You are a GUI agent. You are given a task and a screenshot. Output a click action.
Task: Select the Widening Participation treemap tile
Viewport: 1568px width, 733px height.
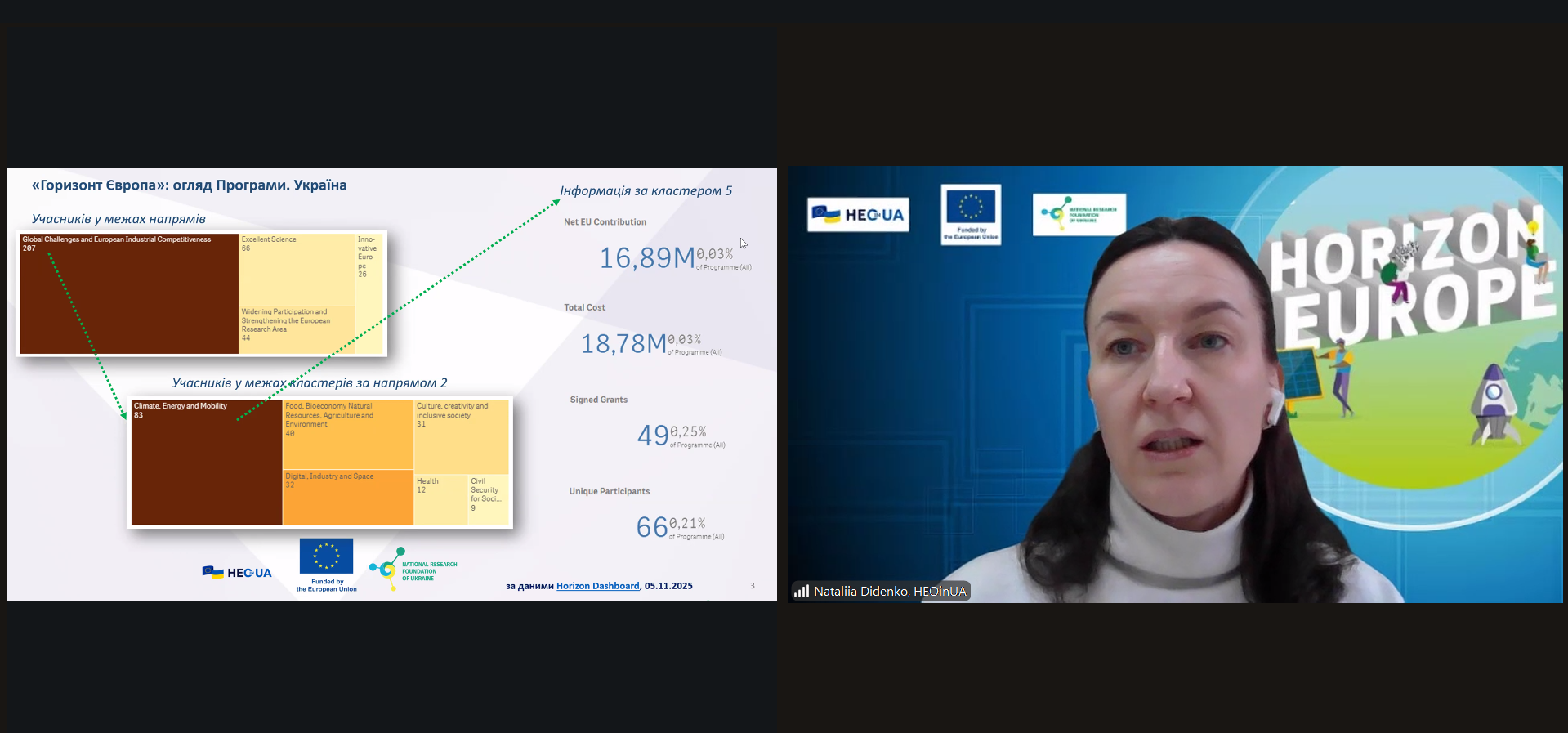(296, 329)
